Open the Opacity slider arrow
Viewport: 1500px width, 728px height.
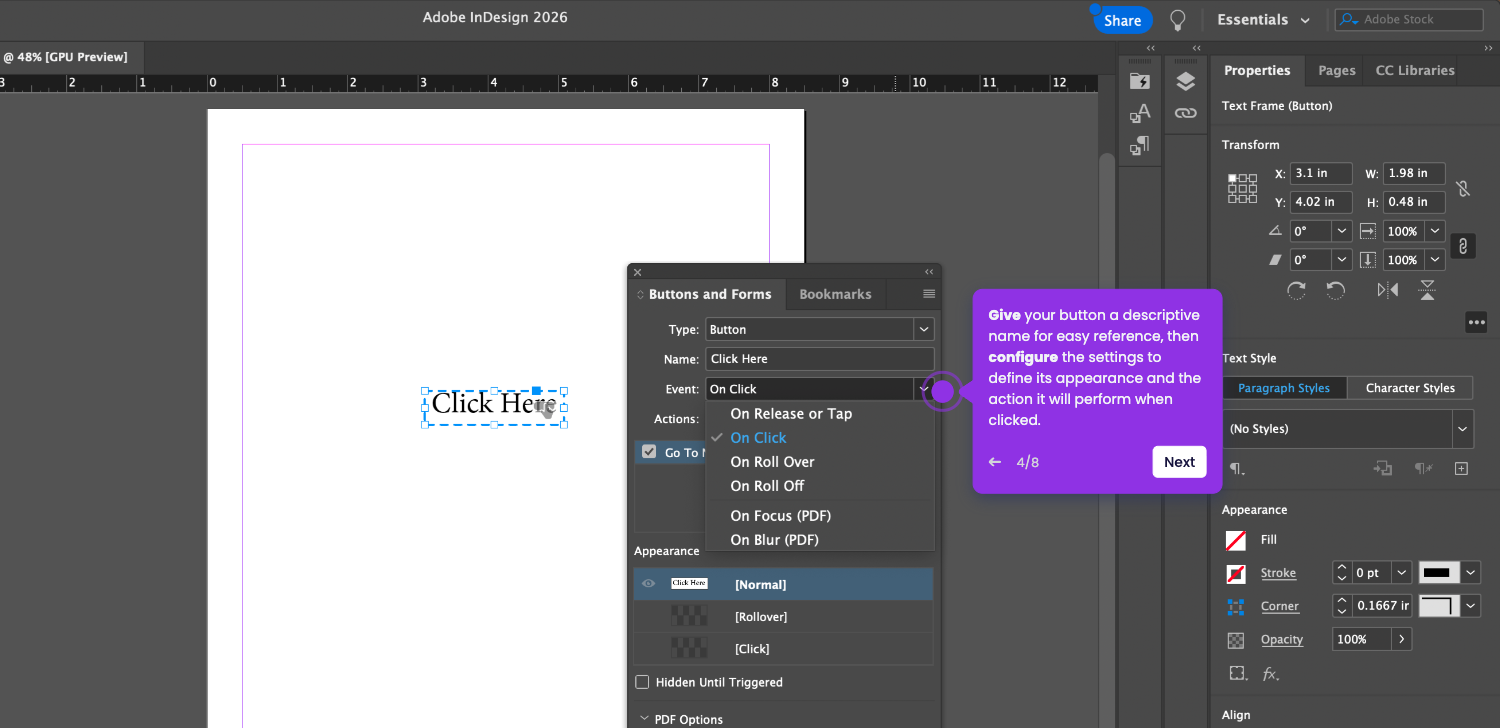pos(1401,639)
